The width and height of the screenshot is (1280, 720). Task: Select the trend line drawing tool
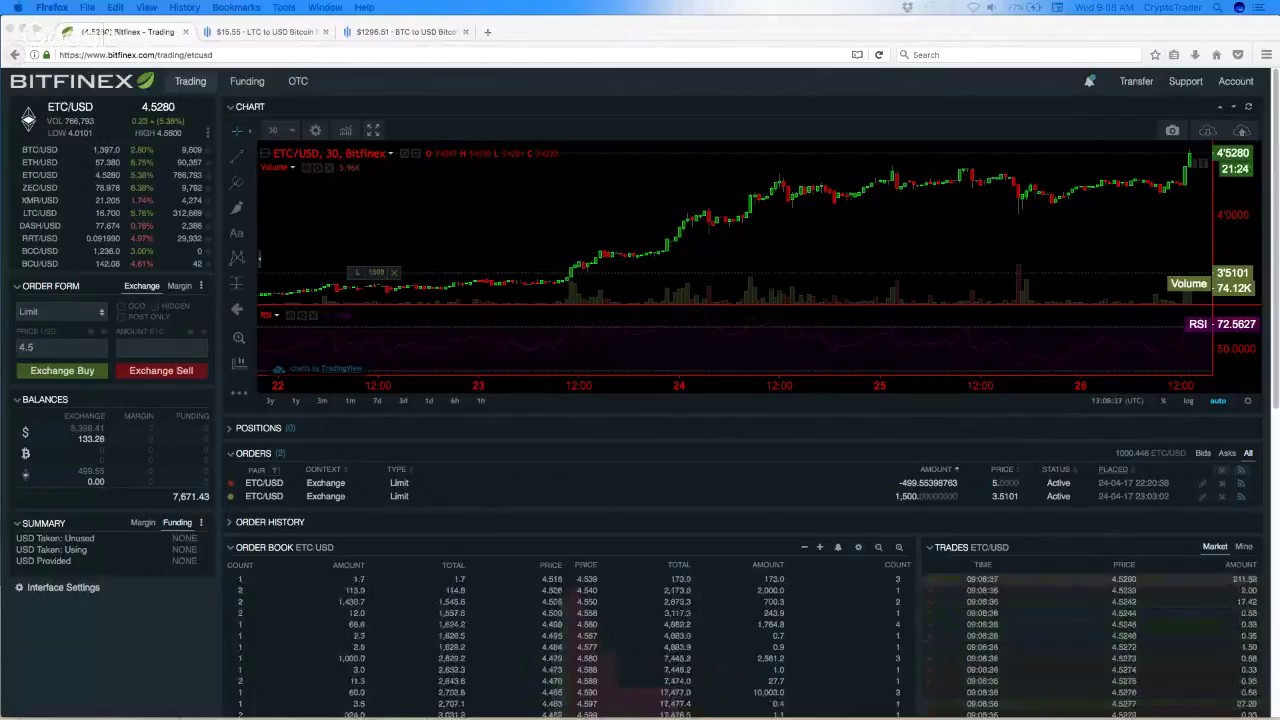pyautogui.click(x=237, y=157)
